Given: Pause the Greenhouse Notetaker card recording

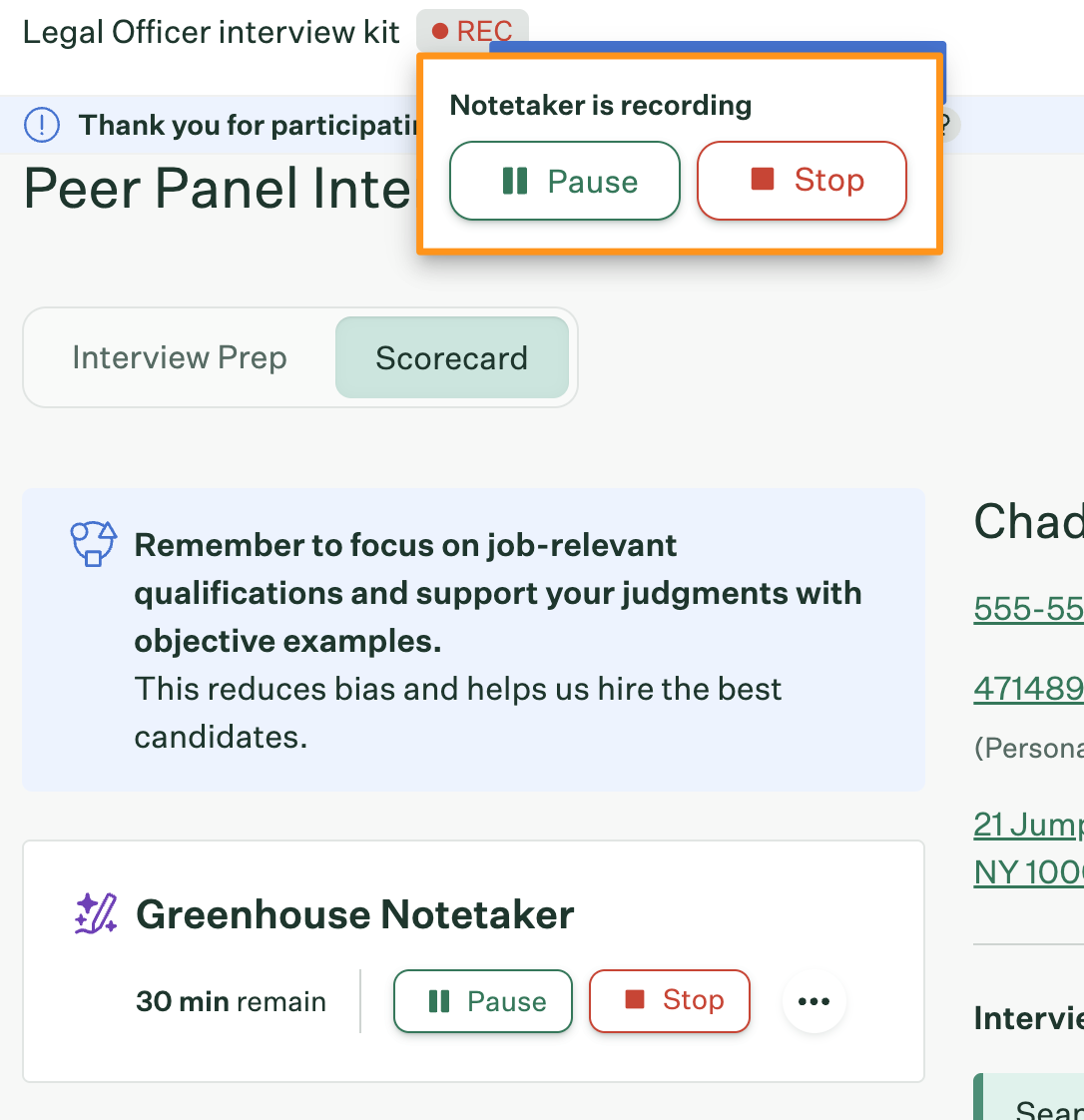Looking at the screenshot, I should coord(483,1001).
